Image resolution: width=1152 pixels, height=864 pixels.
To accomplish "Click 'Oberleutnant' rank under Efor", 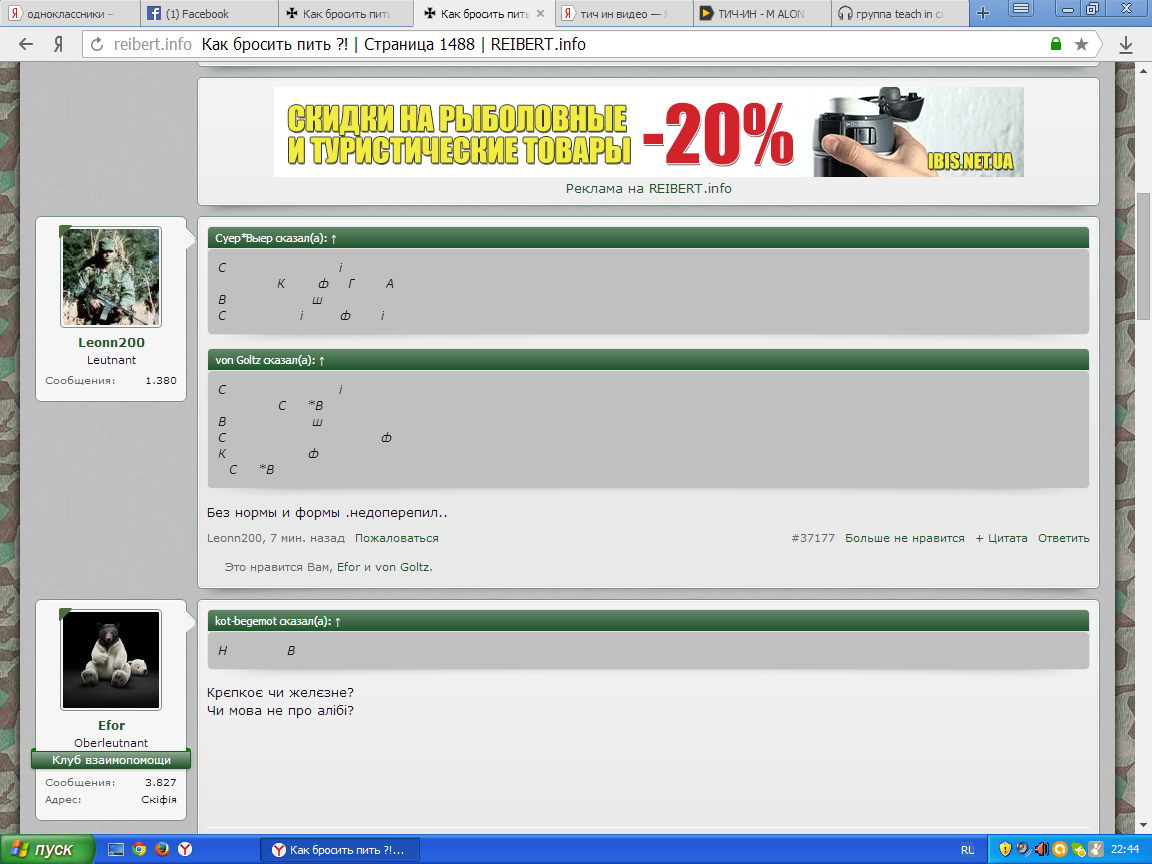I will pyautogui.click(x=111, y=743).
